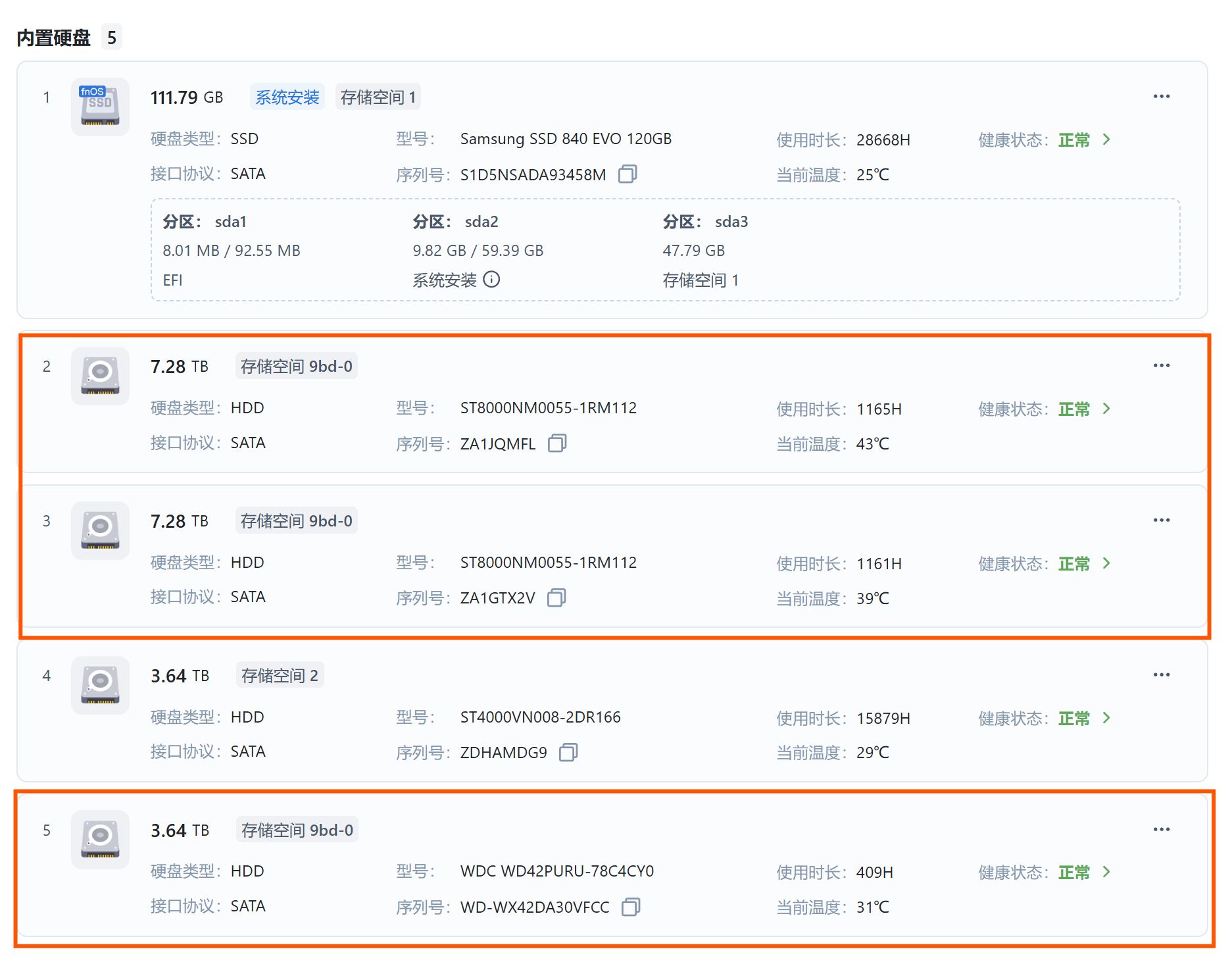
Task: Copy serial number ZA1JQMFL
Action: coord(557,444)
